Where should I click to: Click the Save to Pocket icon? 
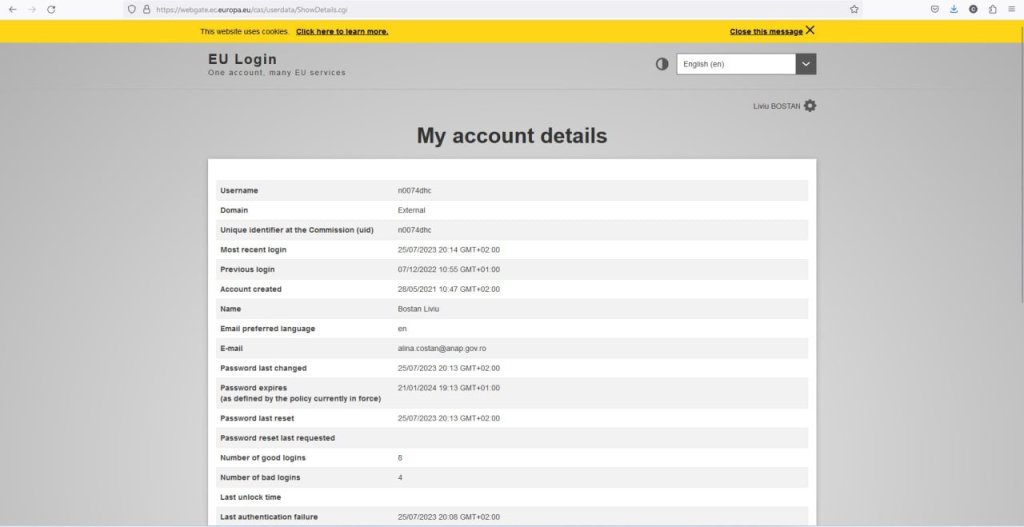tap(934, 9)
